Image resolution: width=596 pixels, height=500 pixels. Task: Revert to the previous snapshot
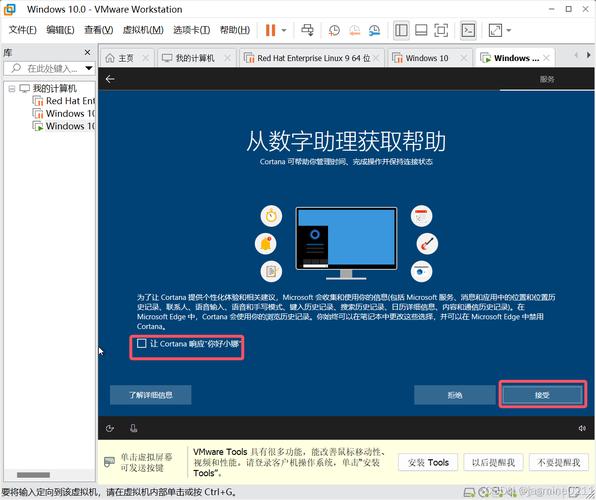point(354,30)
